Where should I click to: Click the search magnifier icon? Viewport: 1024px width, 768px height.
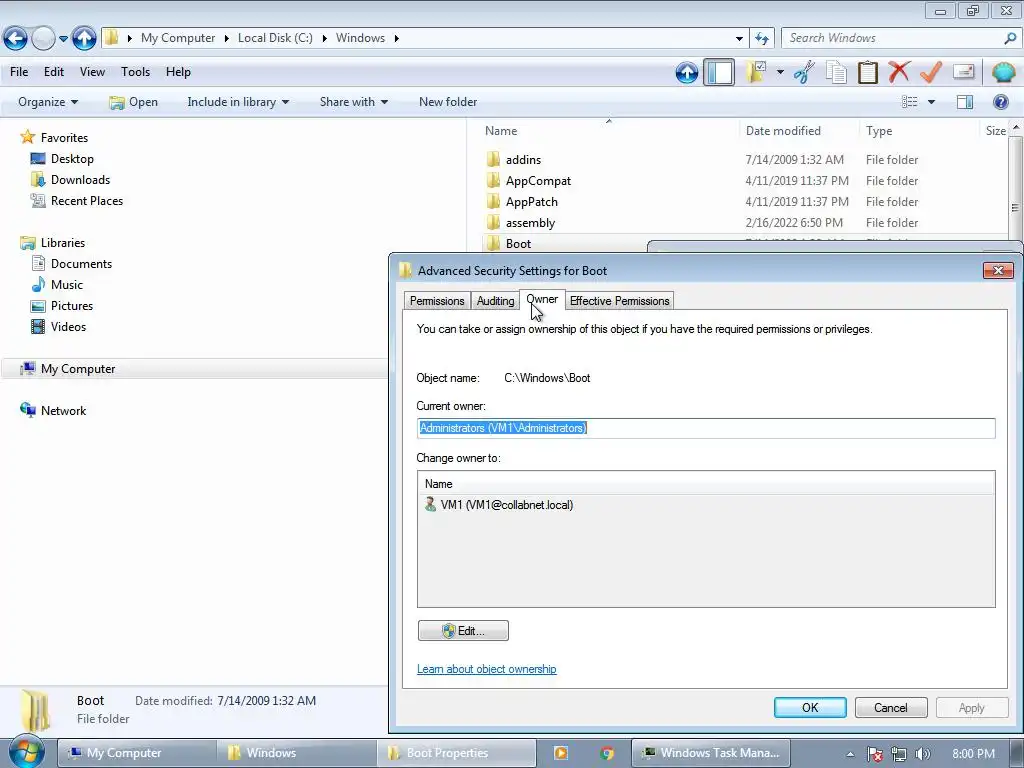1010,39
